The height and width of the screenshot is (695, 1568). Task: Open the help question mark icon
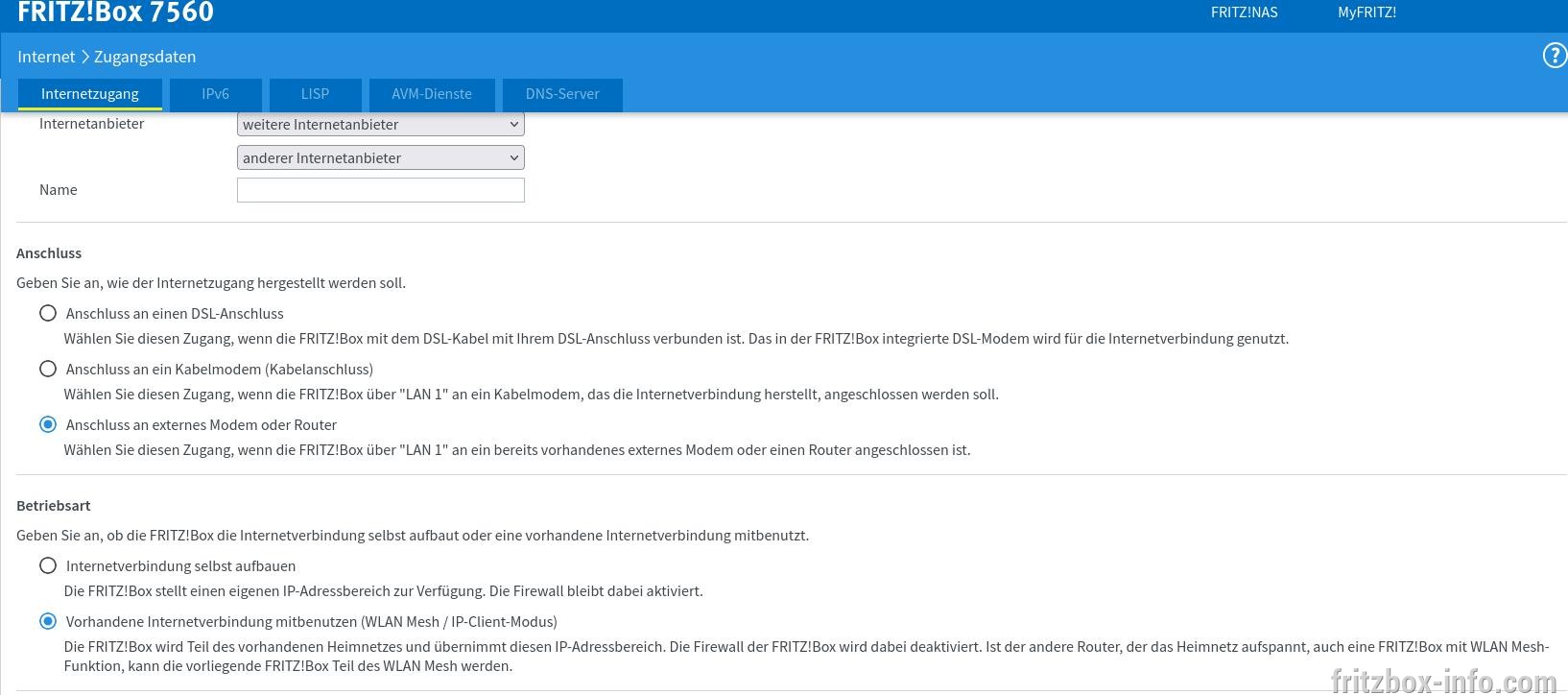click(x=1554, y=57)
